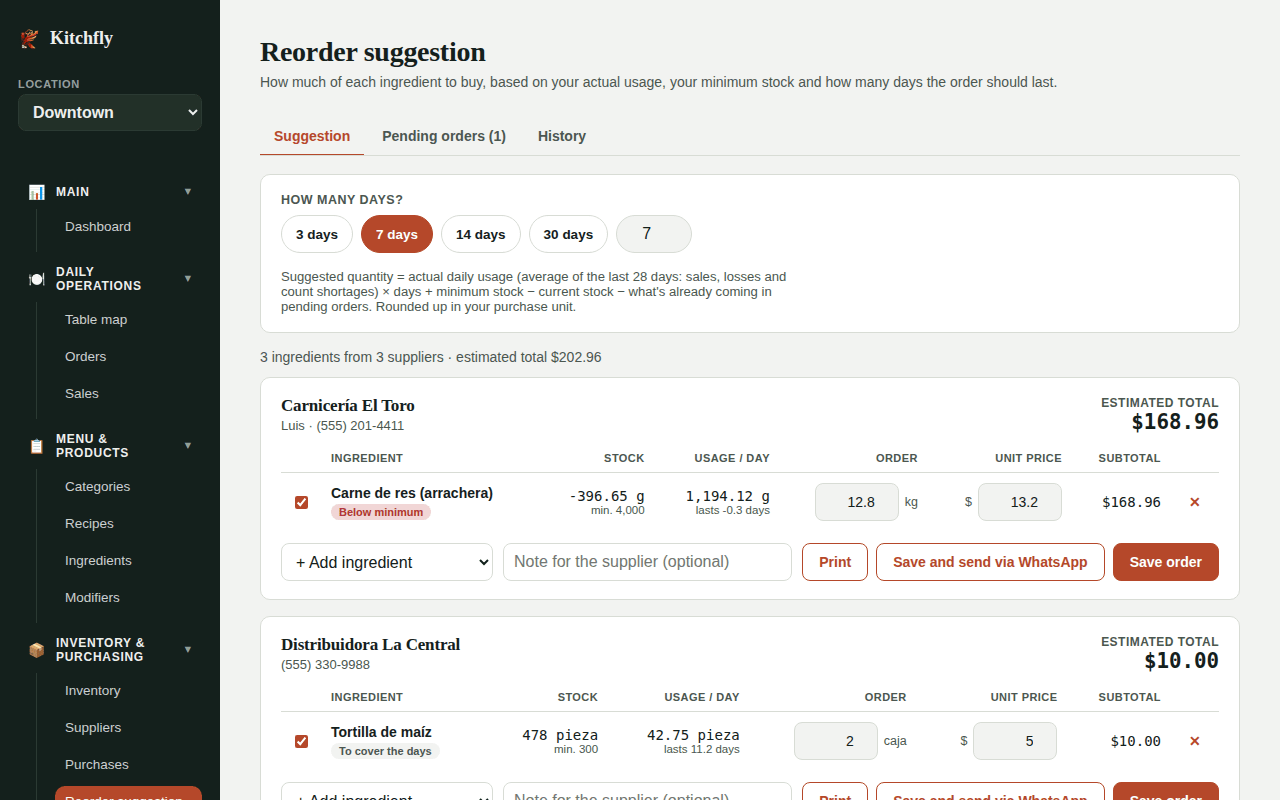Open the History tab
Image resolution: width=1280 pixels, height=800 pixels.
562,136
